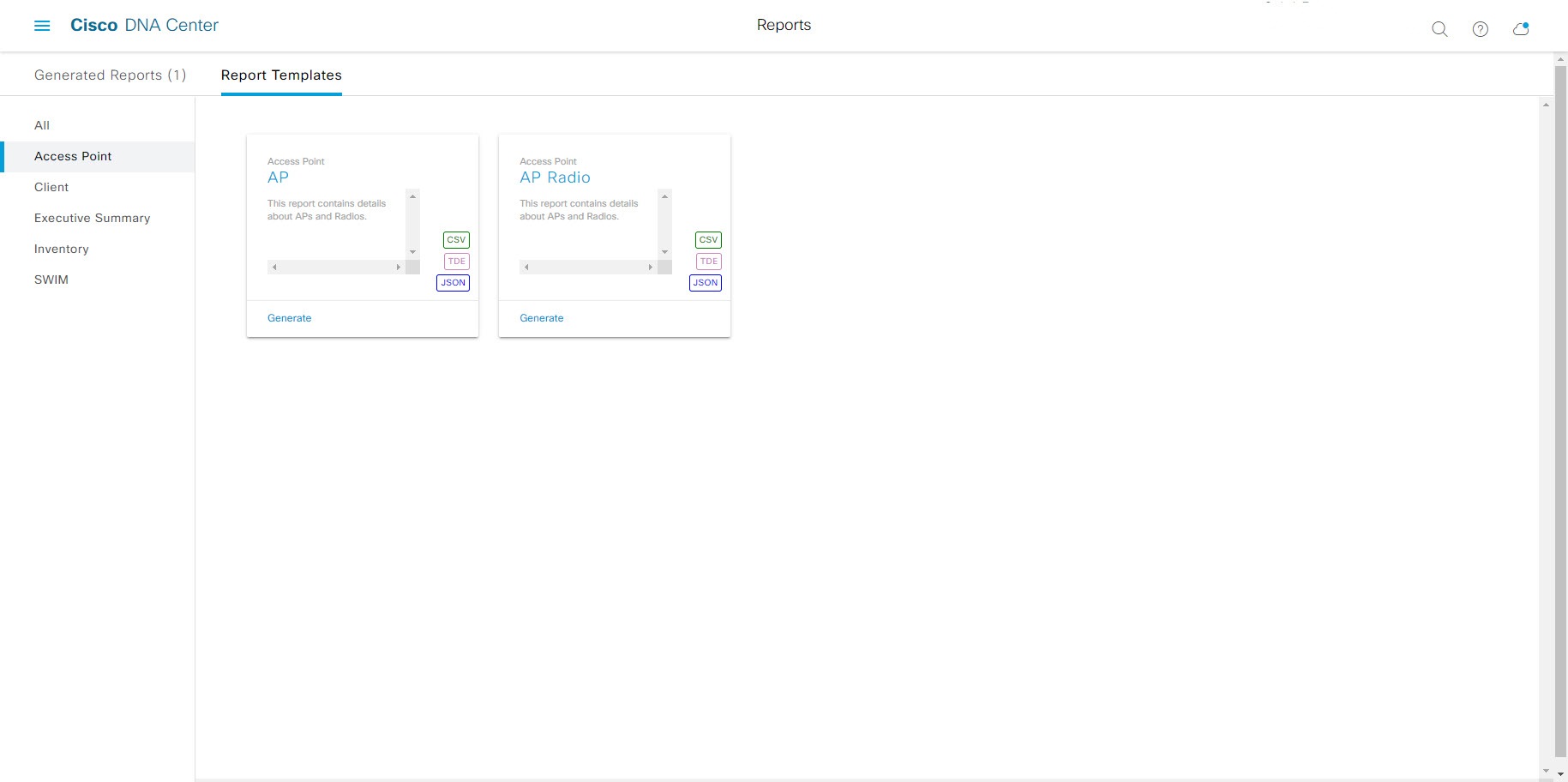Click 'Access Point' label above AP title
Screen dimensions: 1568x782
pos(296,161)
